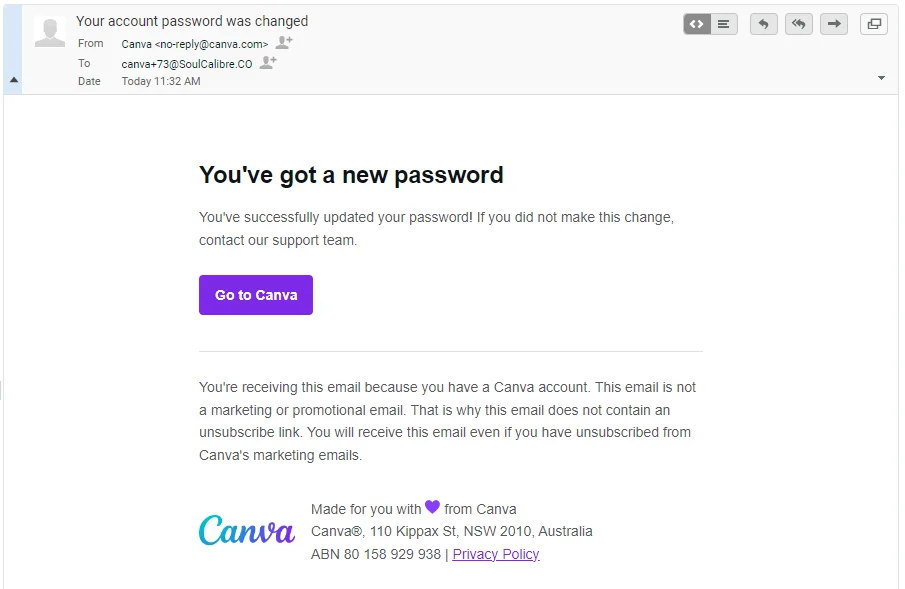Add Canva sender to contacts

click(x=284, y=42)
